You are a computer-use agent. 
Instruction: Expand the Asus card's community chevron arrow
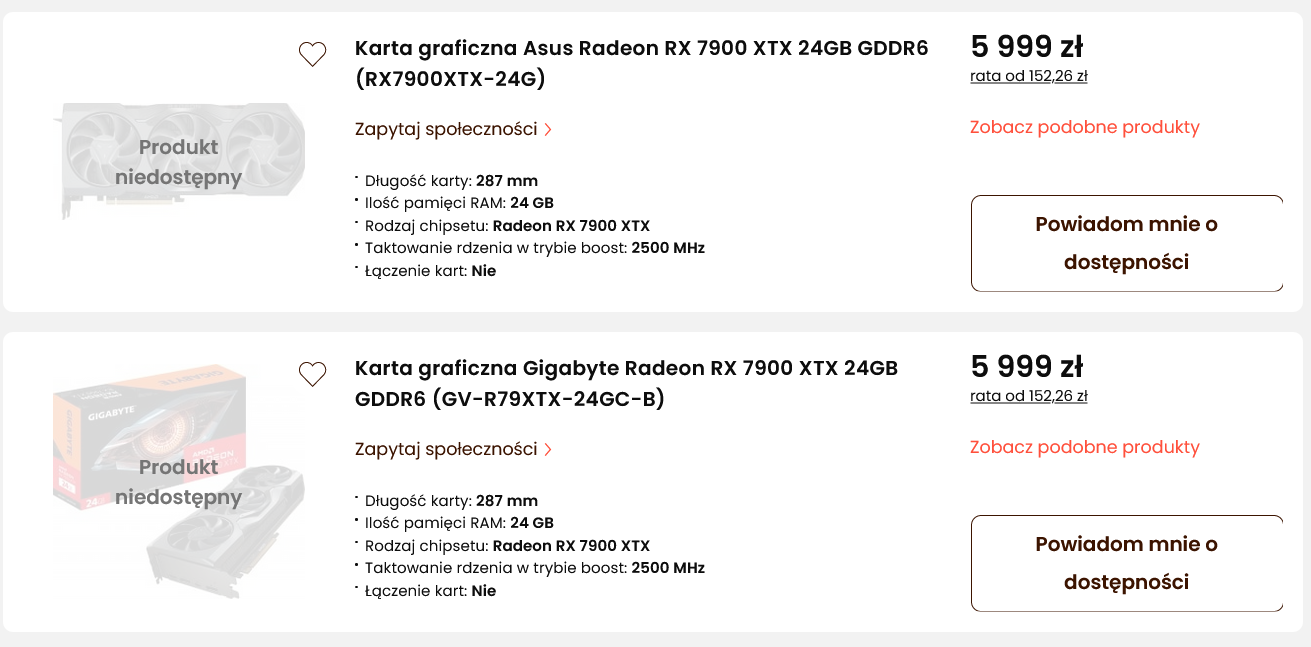[x=548, y=130]
